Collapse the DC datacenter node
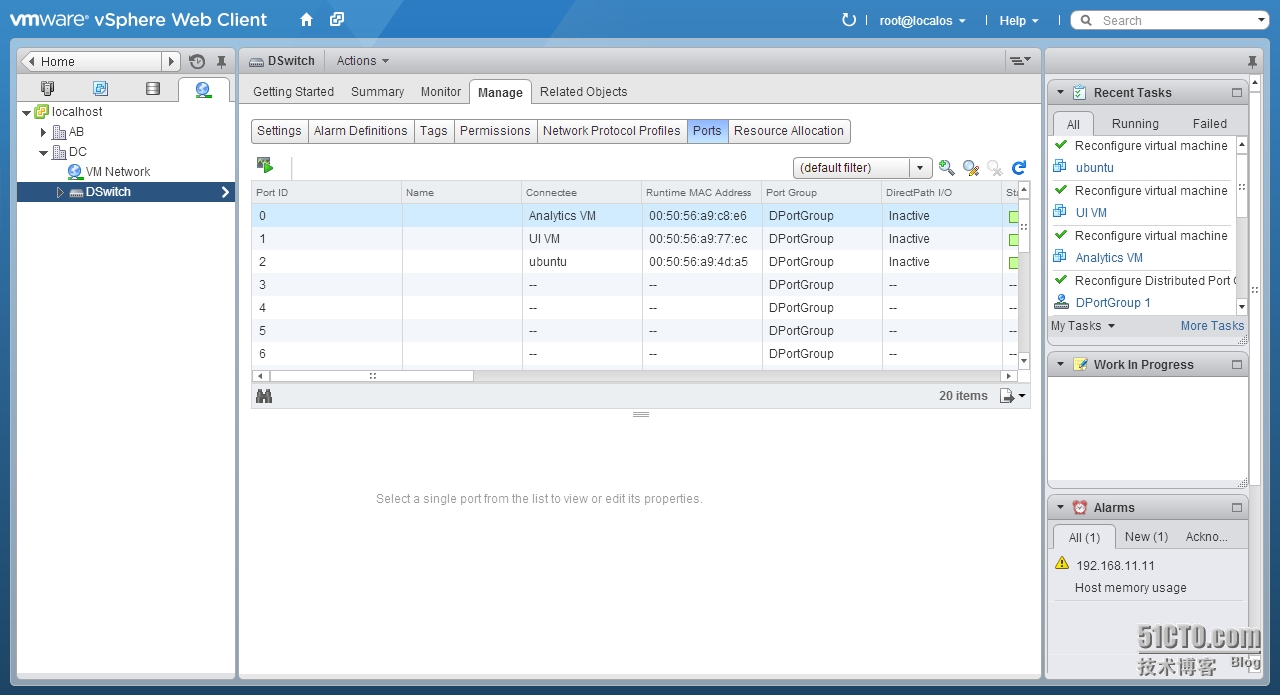This screenshot has height=695, width=1280. [43, 152]
